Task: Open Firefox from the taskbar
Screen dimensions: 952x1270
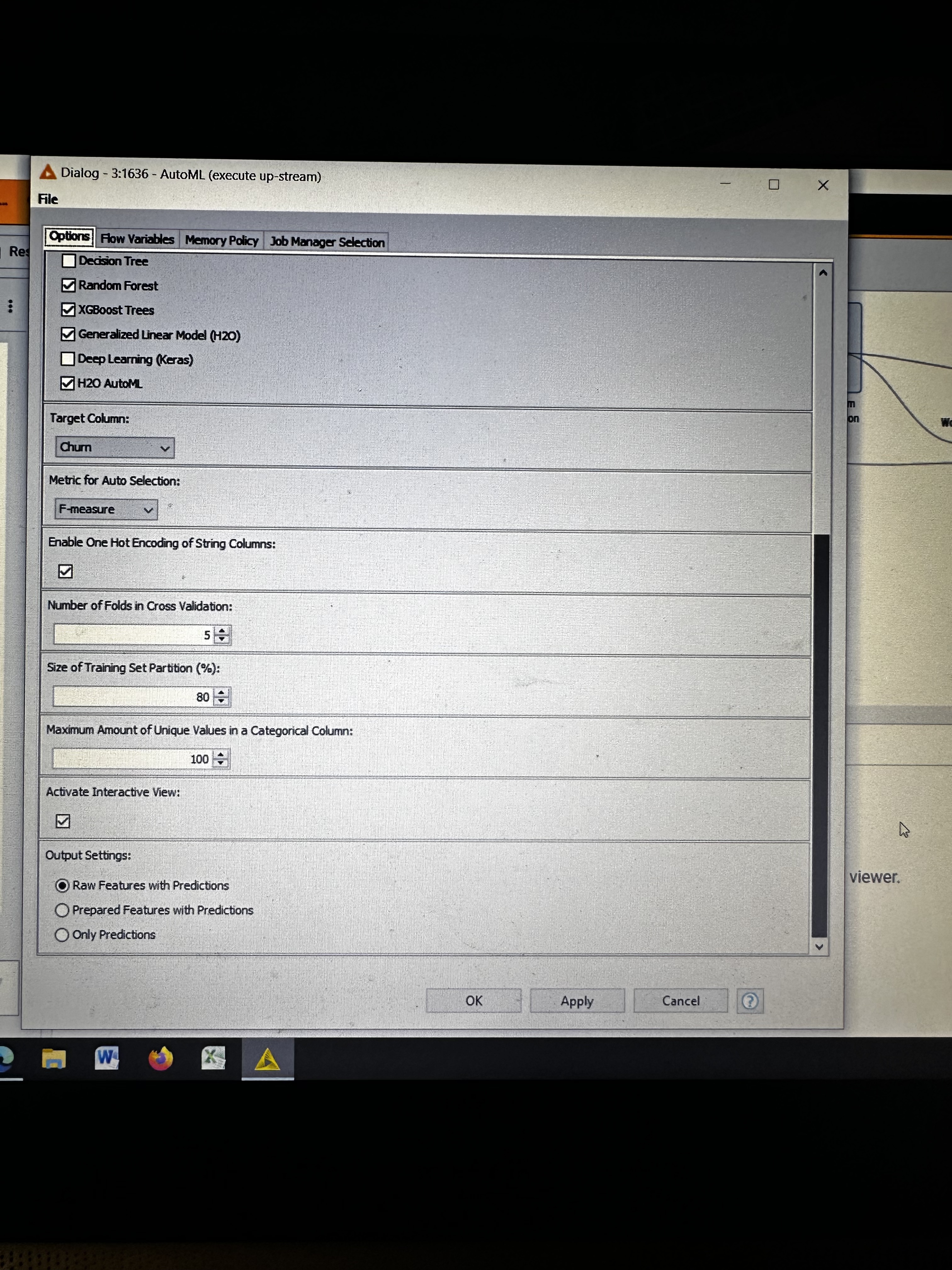Action: tap(160, 1058)
